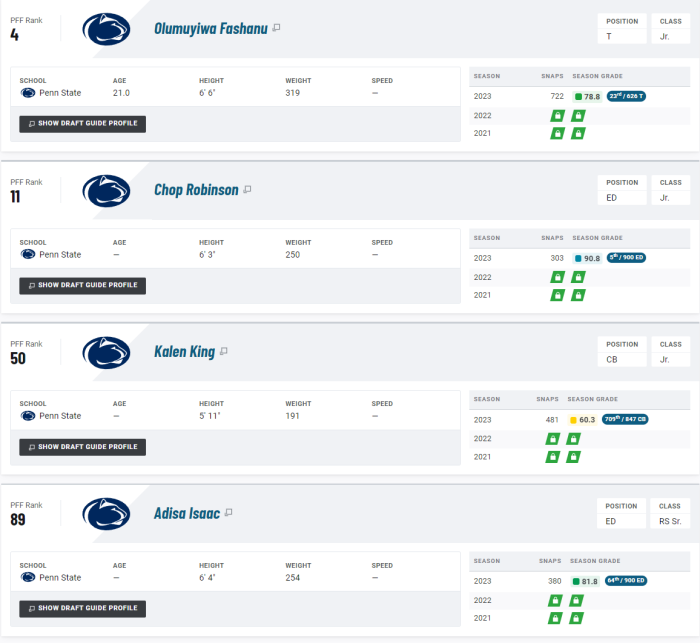
Task: Click Penn State logo on Adisa Isaac header
Action: click(x=106, y=514)
